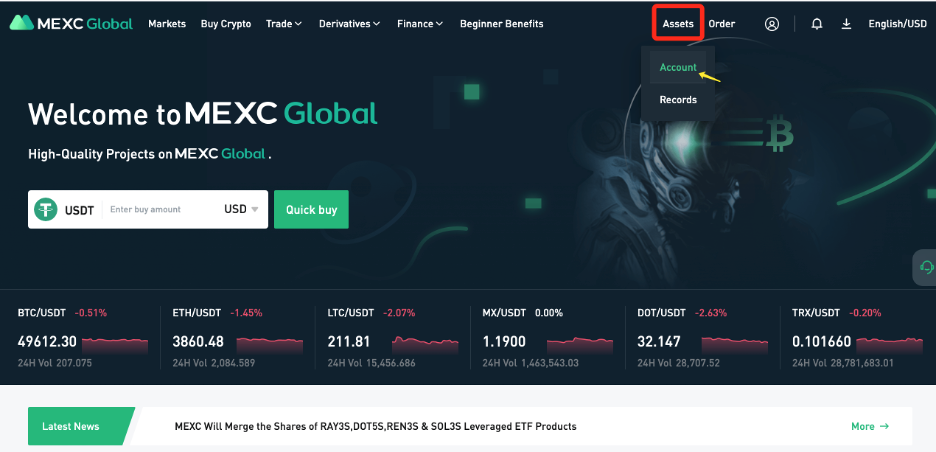The height and width of the screenshot is (452, 936).
Task: Open notifications bell icon
Action: [817, 24]
